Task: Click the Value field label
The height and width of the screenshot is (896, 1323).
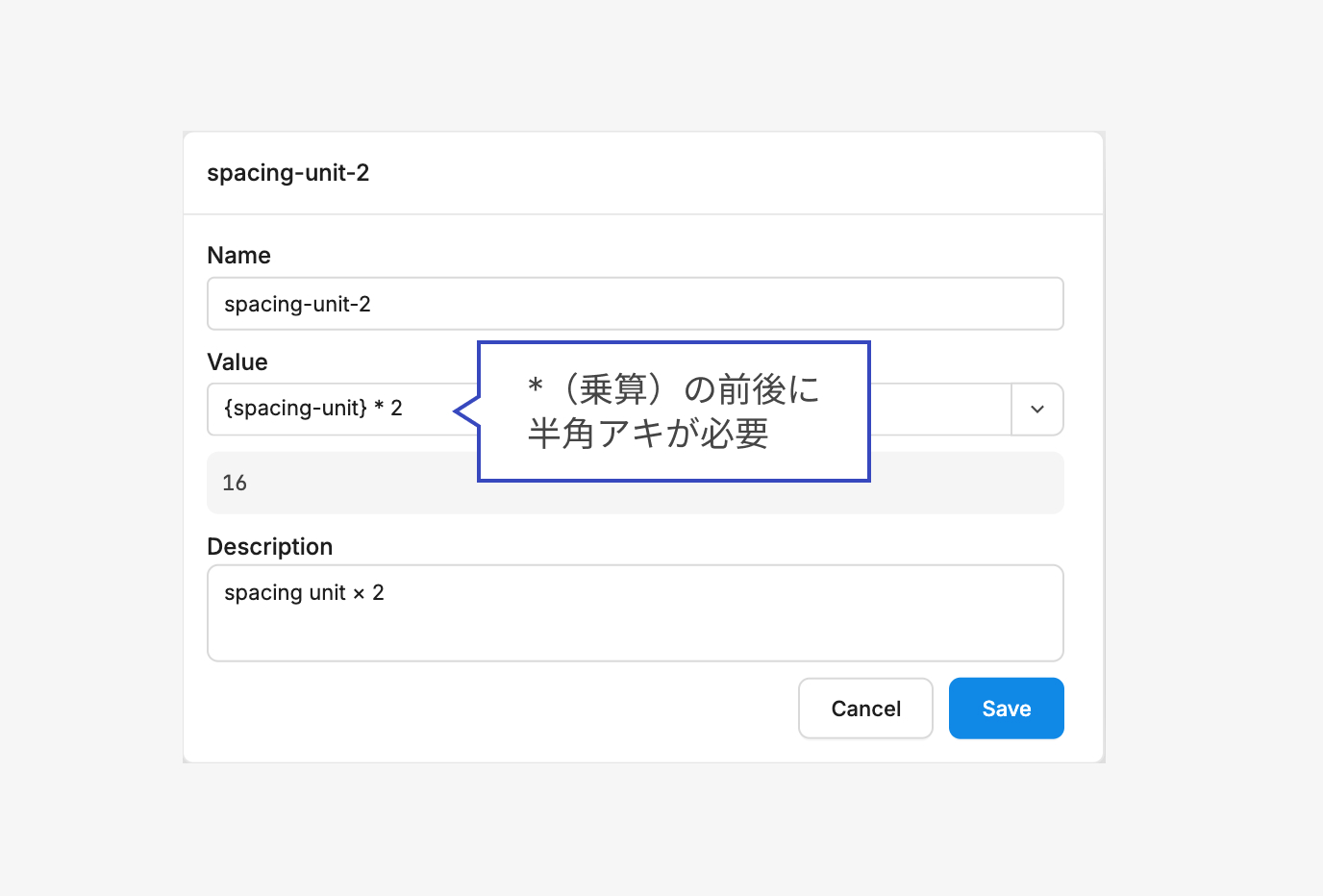Action: (x=237, y=362)
